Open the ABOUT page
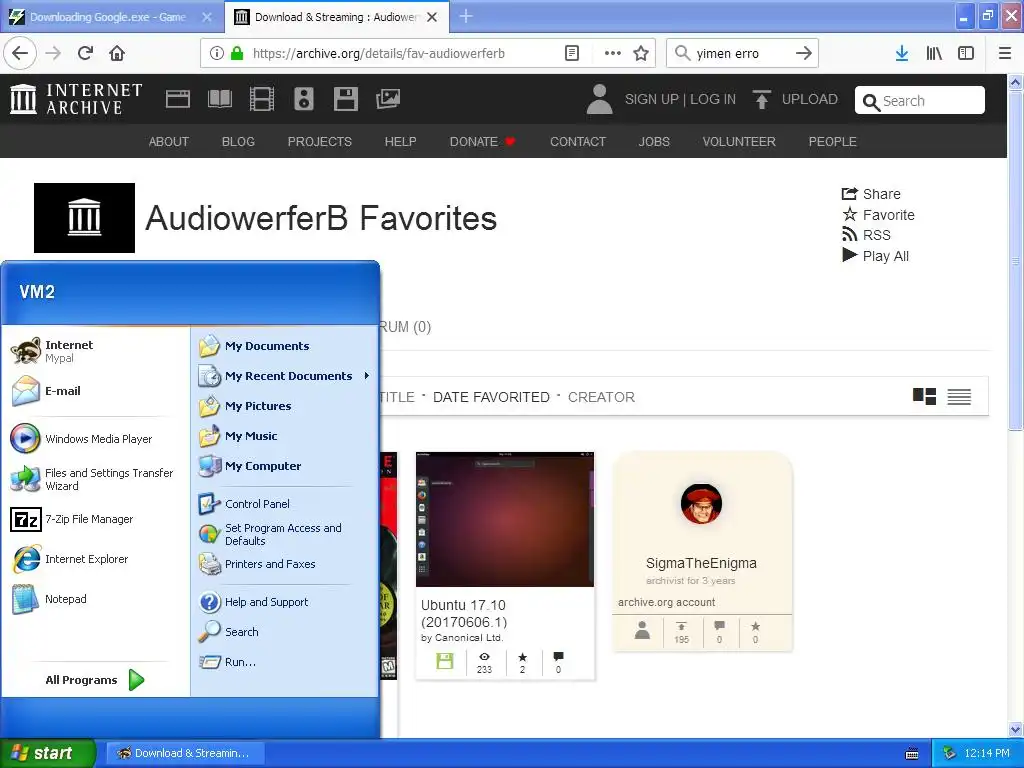 168,142
